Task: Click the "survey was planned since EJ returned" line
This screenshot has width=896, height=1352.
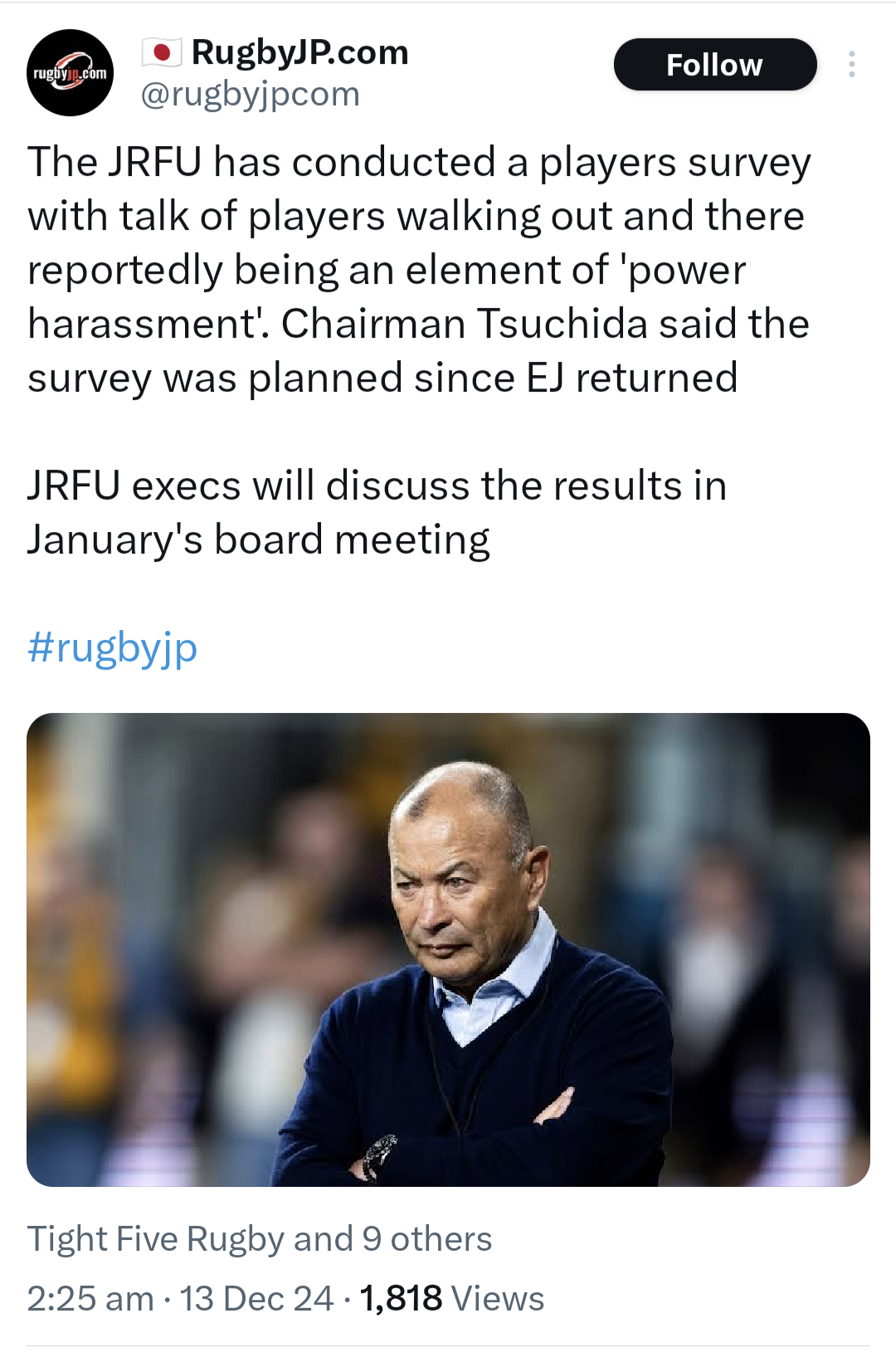Action: click(382, 378)
